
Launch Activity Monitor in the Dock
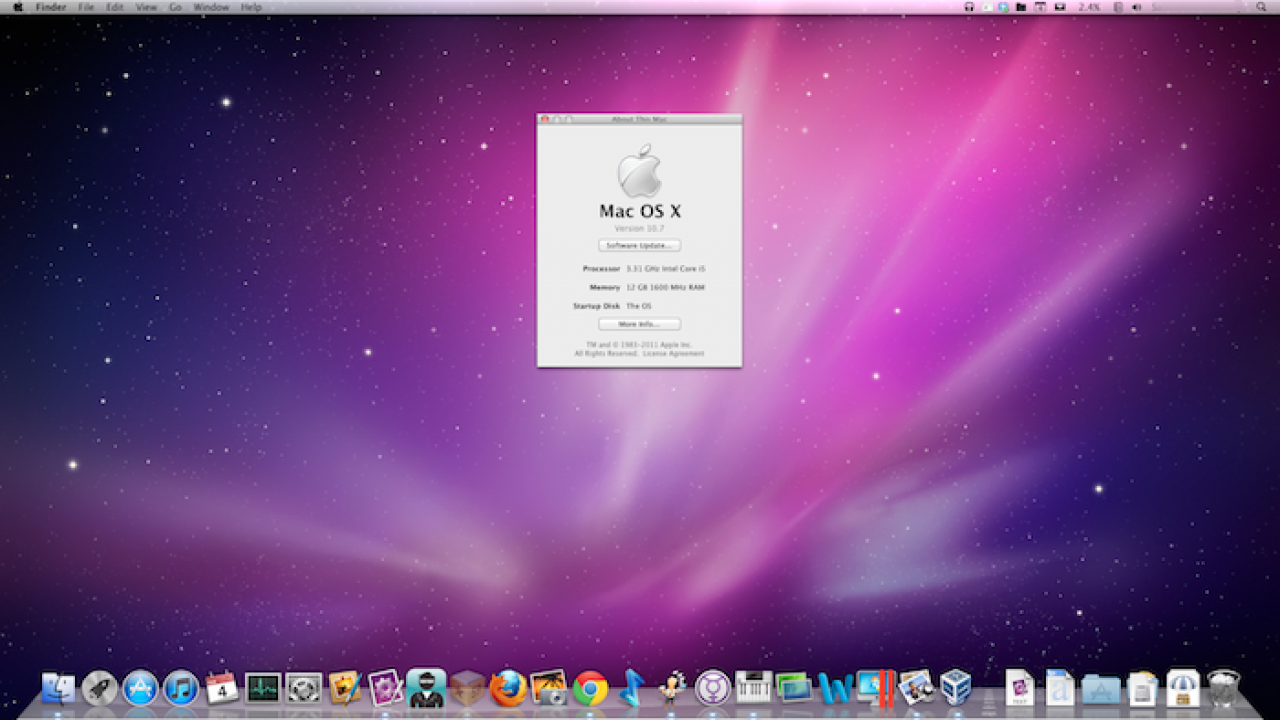tap(263, 688)
